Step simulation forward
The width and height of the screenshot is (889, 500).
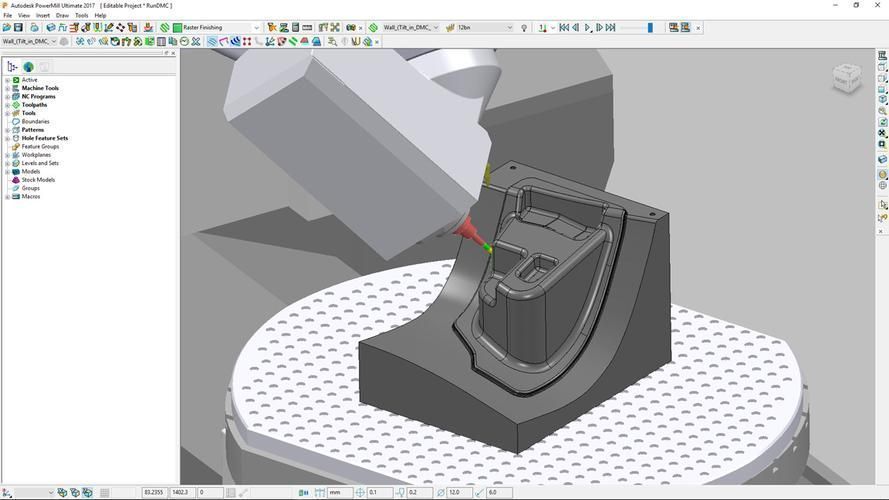pyautogui.click(x=599, y=27)
